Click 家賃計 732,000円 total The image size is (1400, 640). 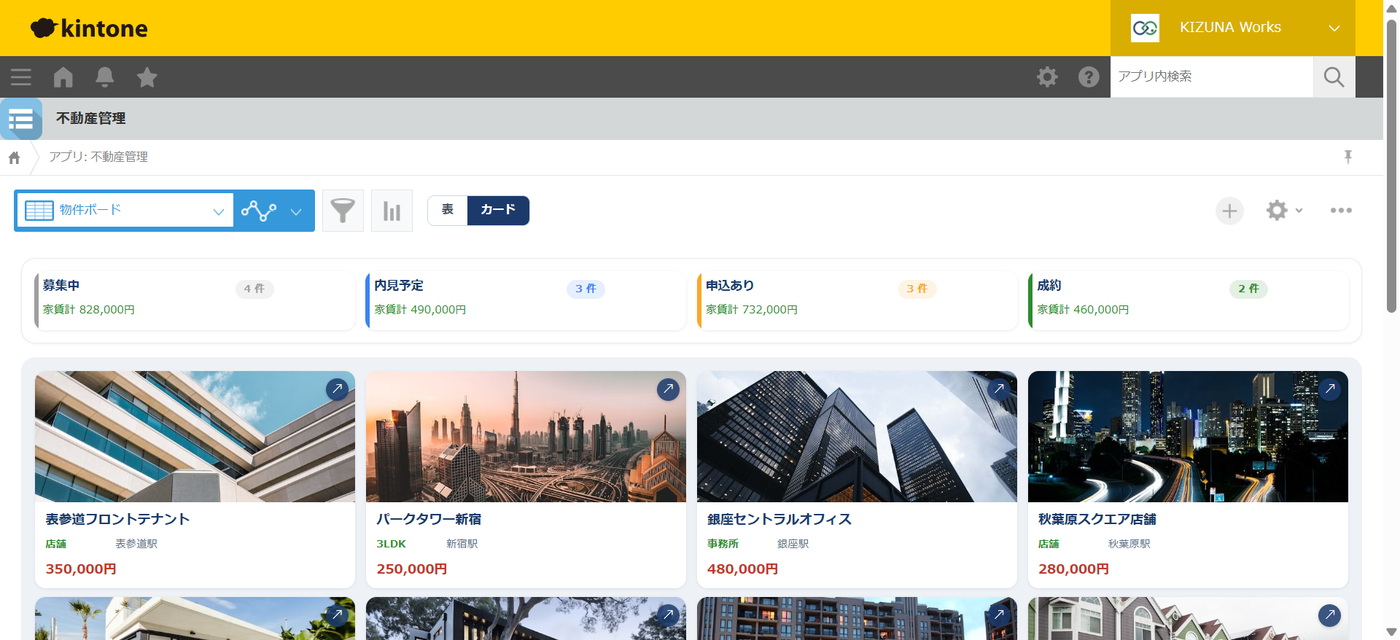[752, 310]
